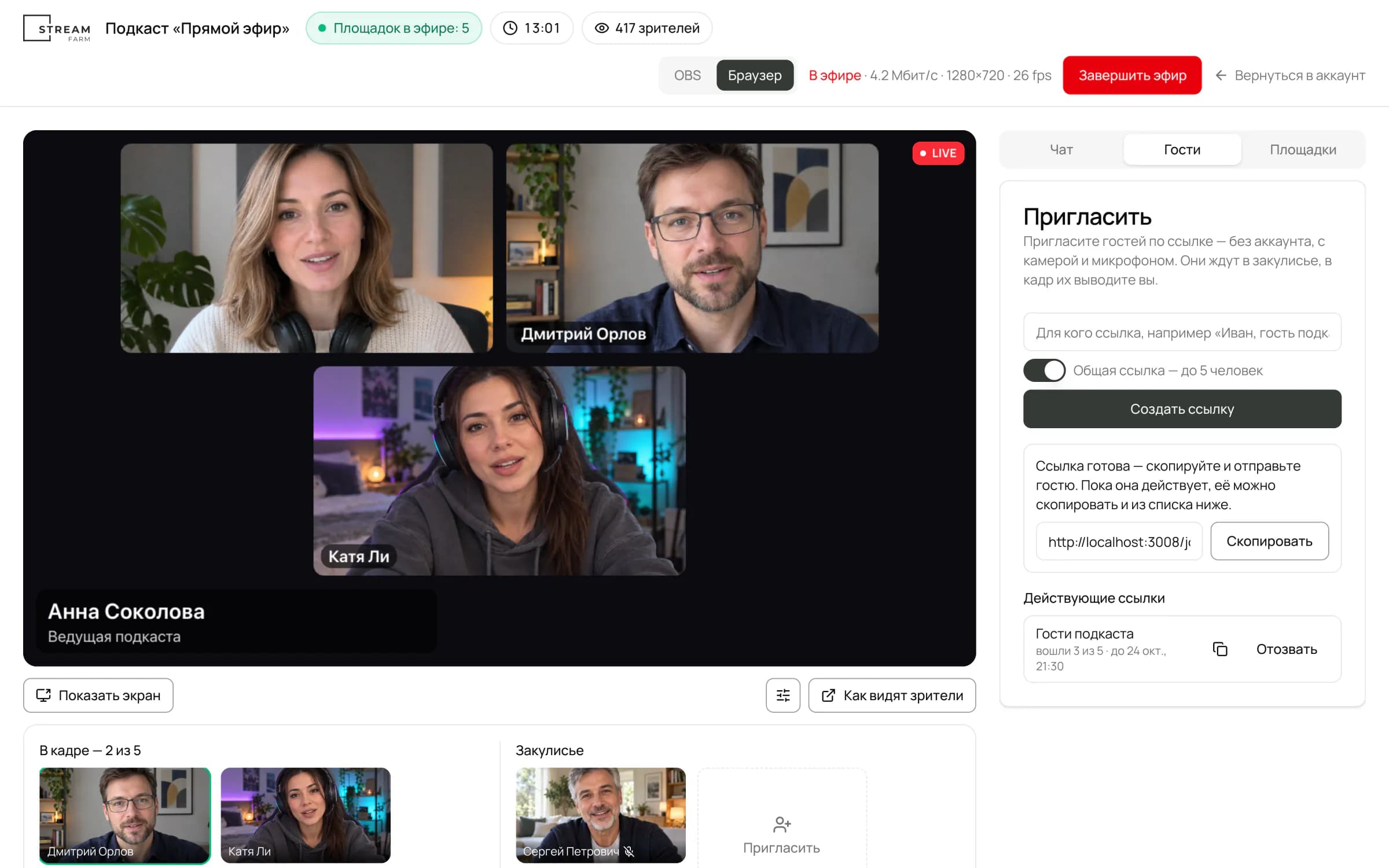Click the «Анна Соколова» lower-third title
Image resolution: width=1389 pixels, height=868 pixels.
pyautogui.click(x=126, y=612)
